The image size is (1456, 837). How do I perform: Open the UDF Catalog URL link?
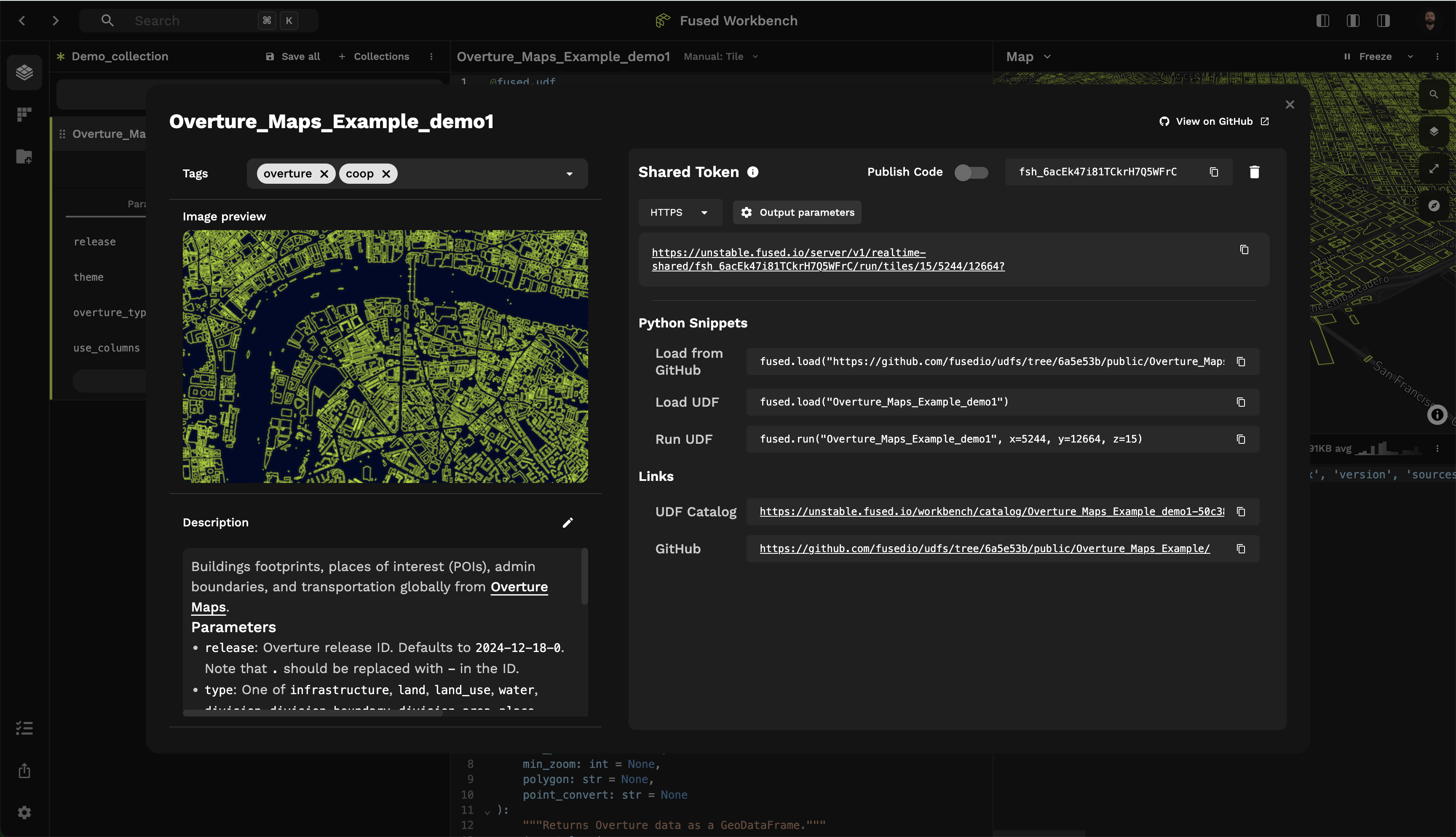point(992,512)
